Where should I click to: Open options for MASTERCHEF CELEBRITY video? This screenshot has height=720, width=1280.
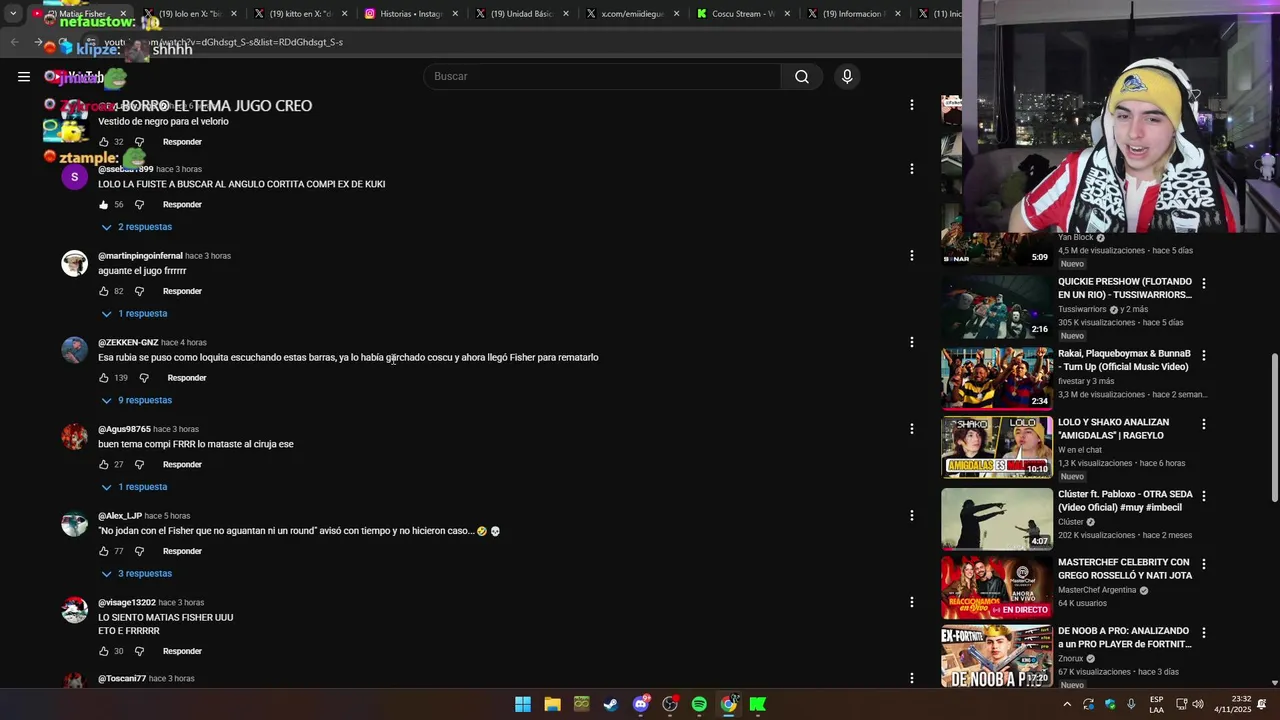click(1203, 565)
